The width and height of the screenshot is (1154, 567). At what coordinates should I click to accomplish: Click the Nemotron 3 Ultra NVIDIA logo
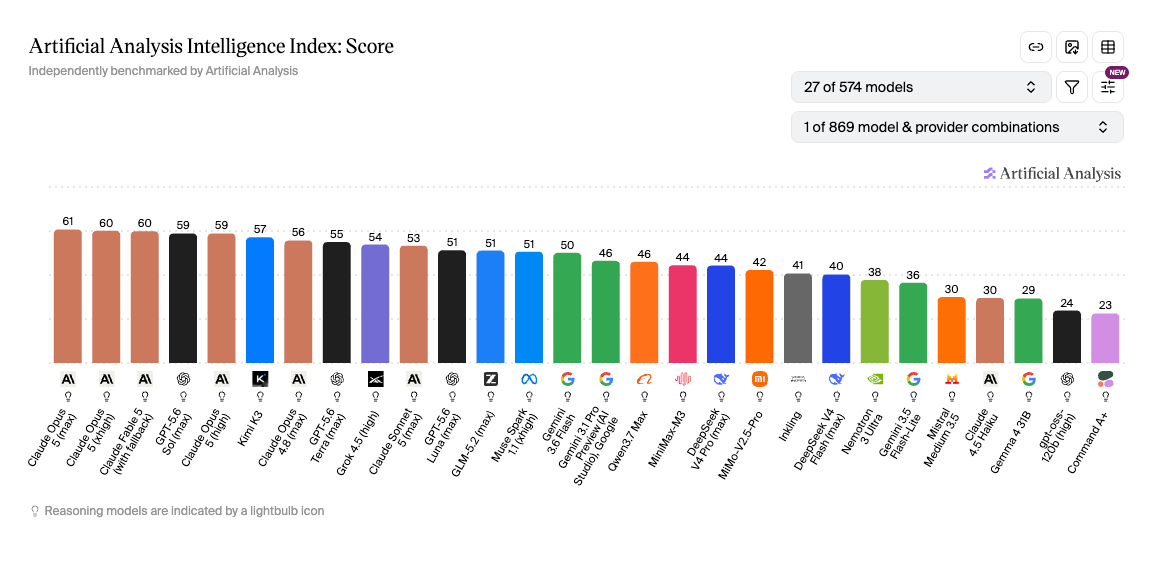point(875,379)
